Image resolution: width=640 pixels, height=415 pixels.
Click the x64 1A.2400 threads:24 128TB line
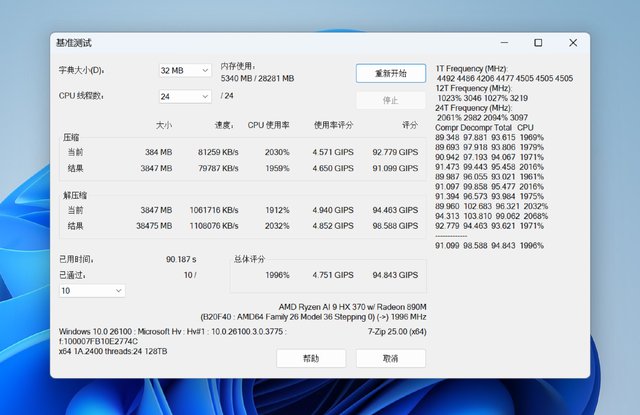pos(113,351)
